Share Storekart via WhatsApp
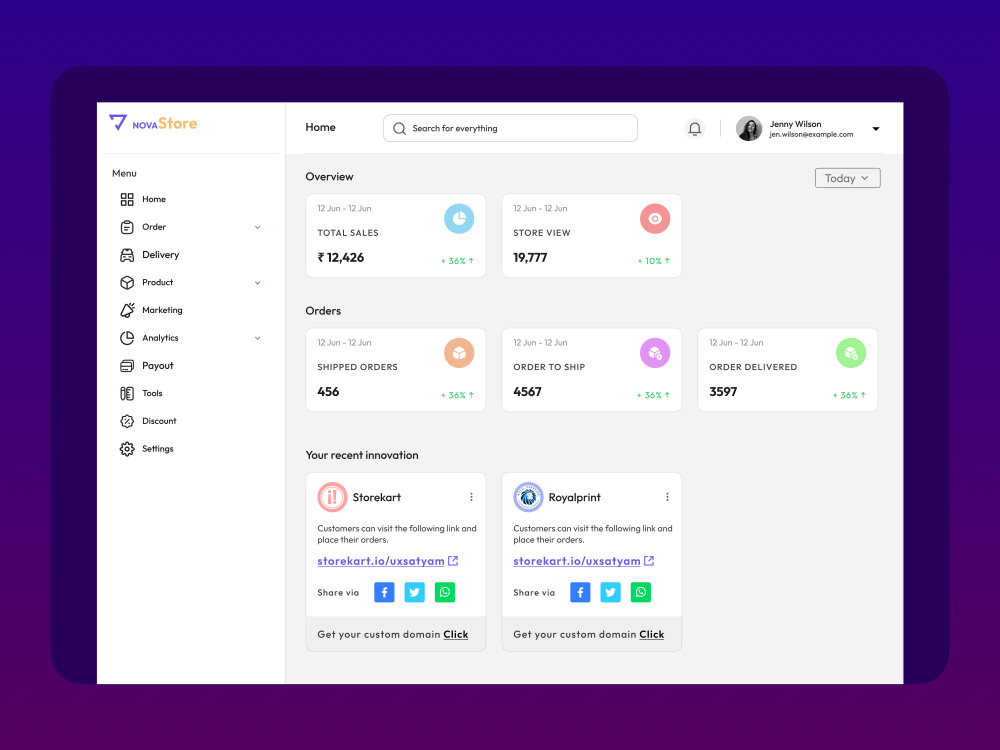1000x750 pixels. [445, 592]
